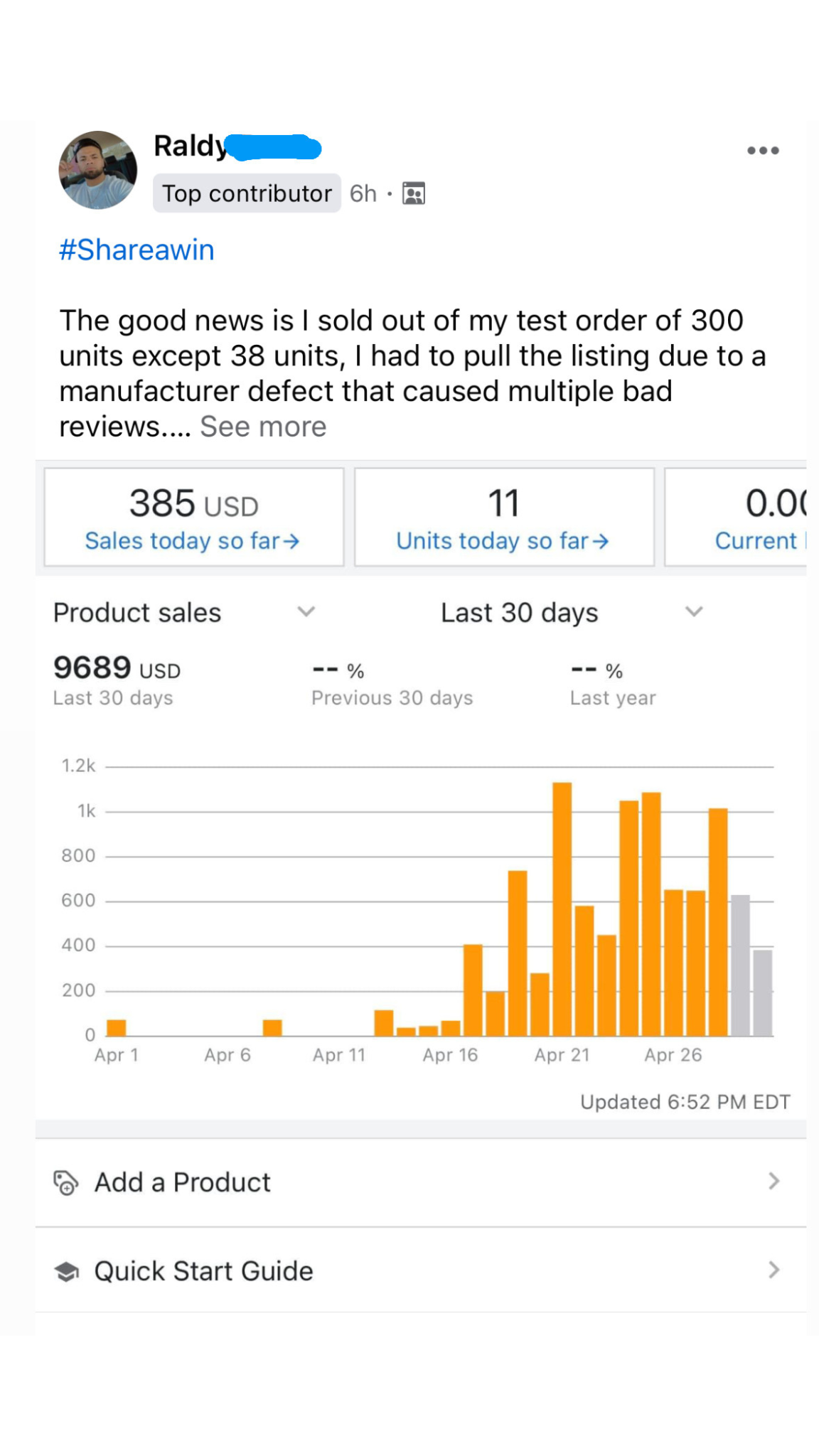This screenshot has height=1456, width=819.
Task: Expand the Product sales dropdown
Action: tap(306, 611)
